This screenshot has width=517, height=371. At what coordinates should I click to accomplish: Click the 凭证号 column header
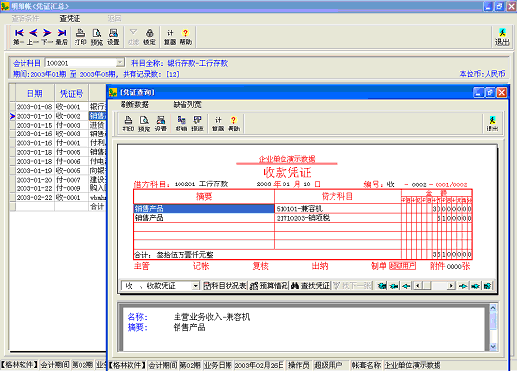pos(71,93)
